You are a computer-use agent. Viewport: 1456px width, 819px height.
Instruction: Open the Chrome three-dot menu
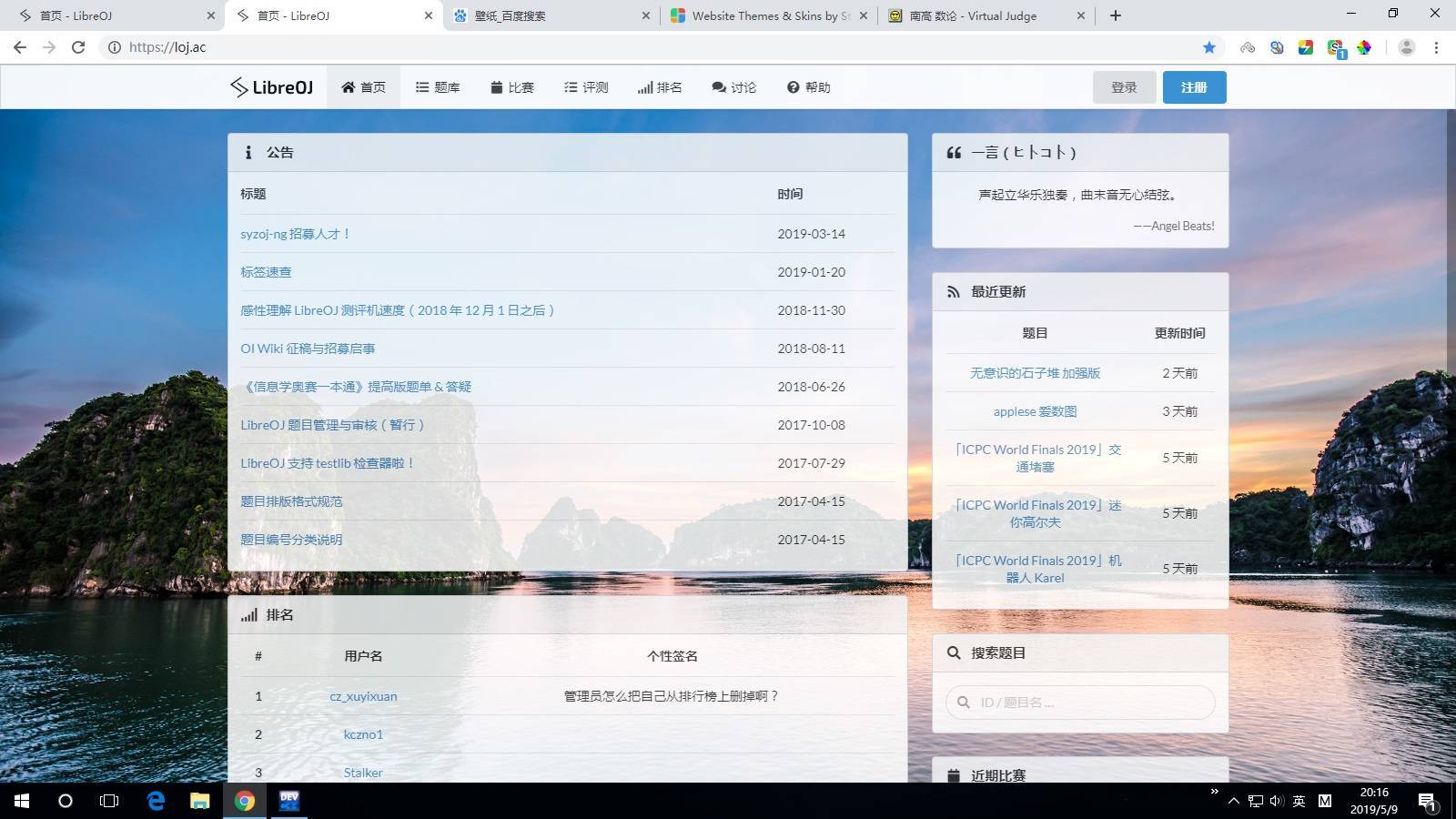(x=1436, y=46)
